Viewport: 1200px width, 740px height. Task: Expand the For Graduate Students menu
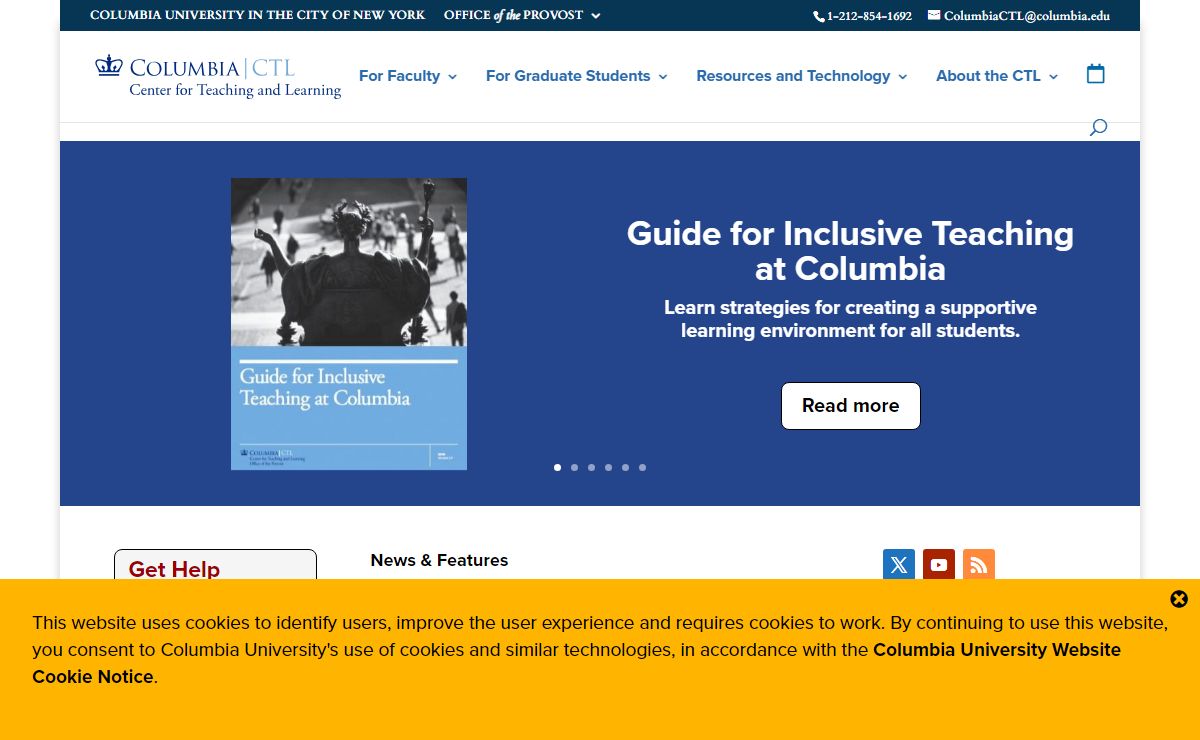click(576, 76)
